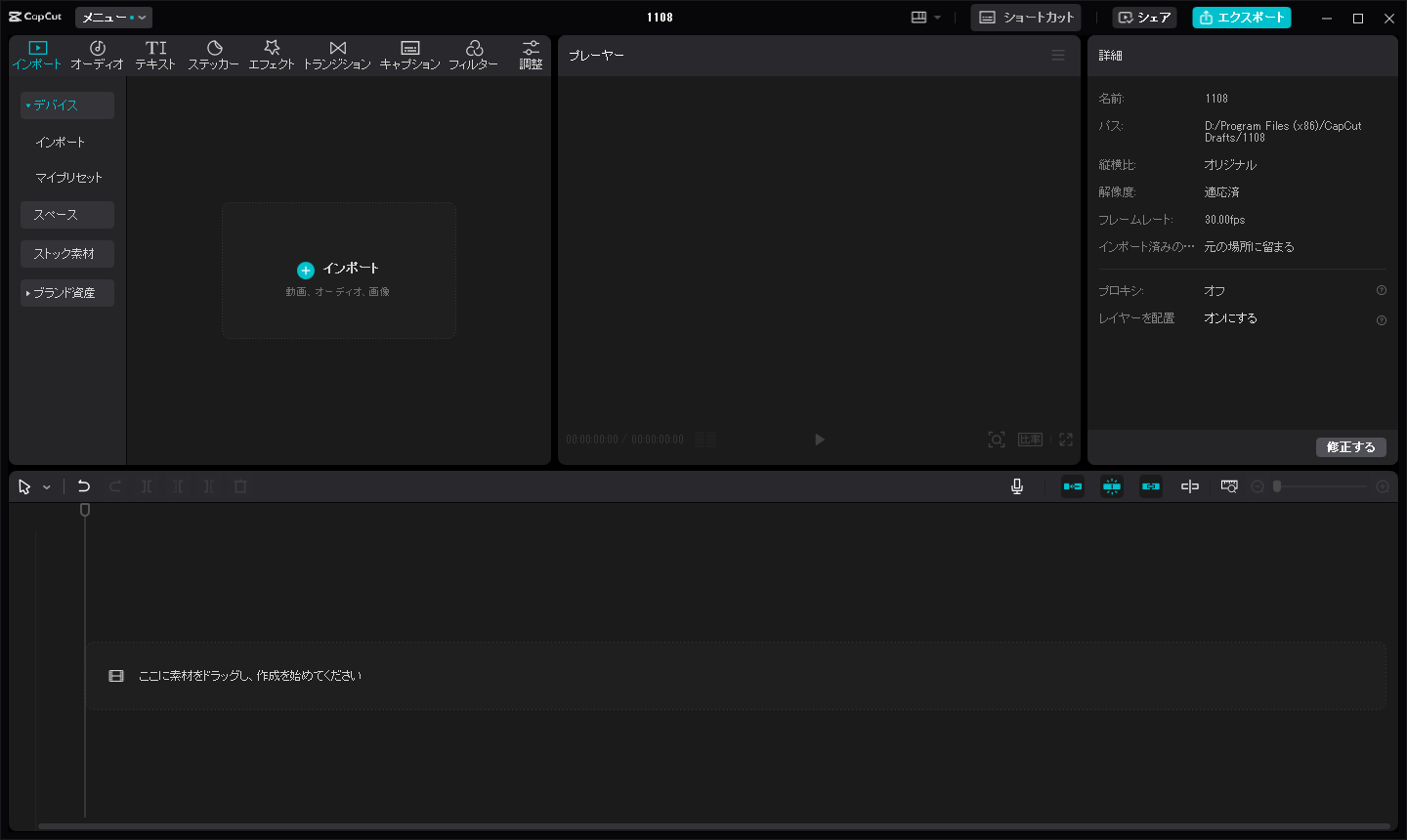Click the horizontal timeline scrollbar
This screenshot has height=840, width=1407.
coord(713,826)
